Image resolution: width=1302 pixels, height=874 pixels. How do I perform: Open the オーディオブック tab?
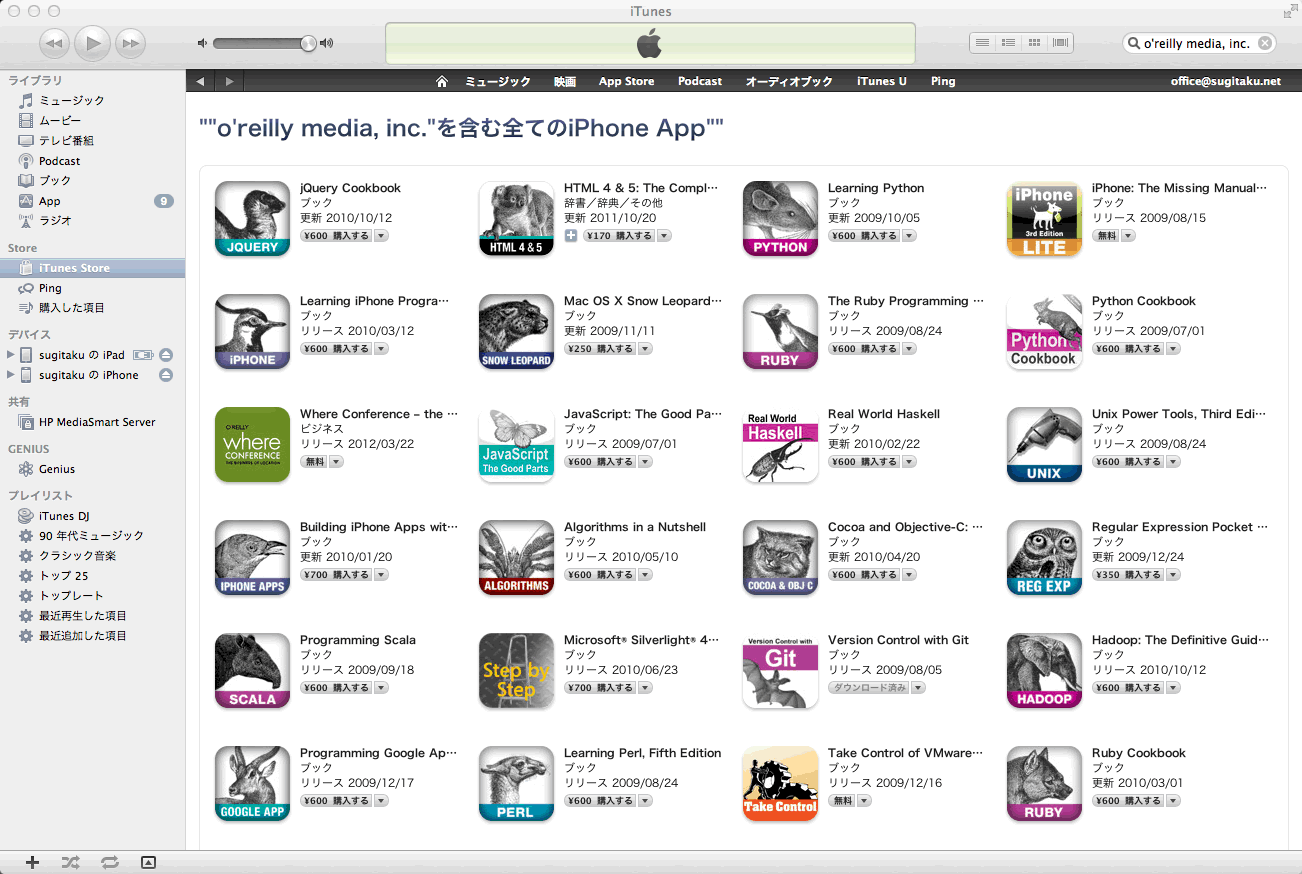click(x=789, y=81)
